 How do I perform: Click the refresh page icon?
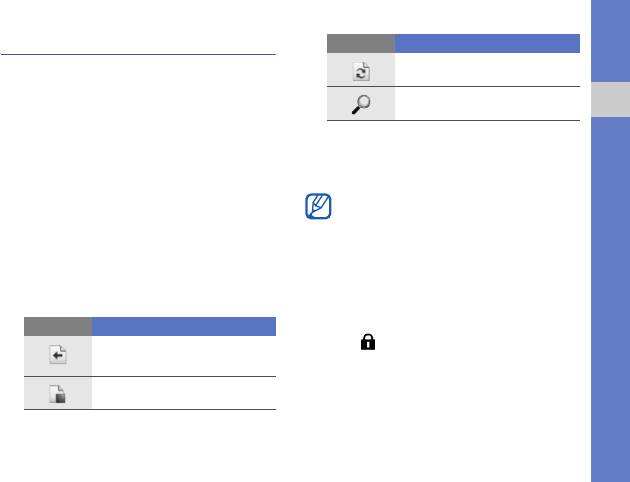coord(361,70)
